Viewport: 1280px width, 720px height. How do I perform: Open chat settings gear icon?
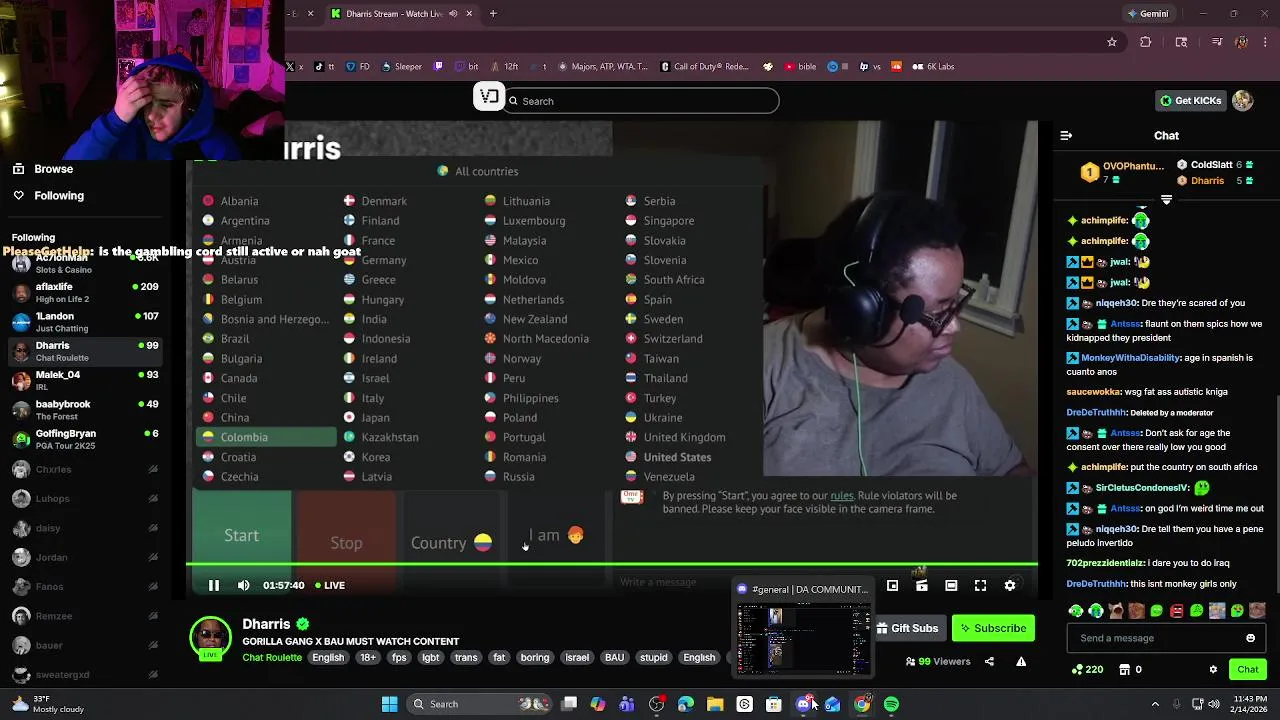(x=1213, y=669)
